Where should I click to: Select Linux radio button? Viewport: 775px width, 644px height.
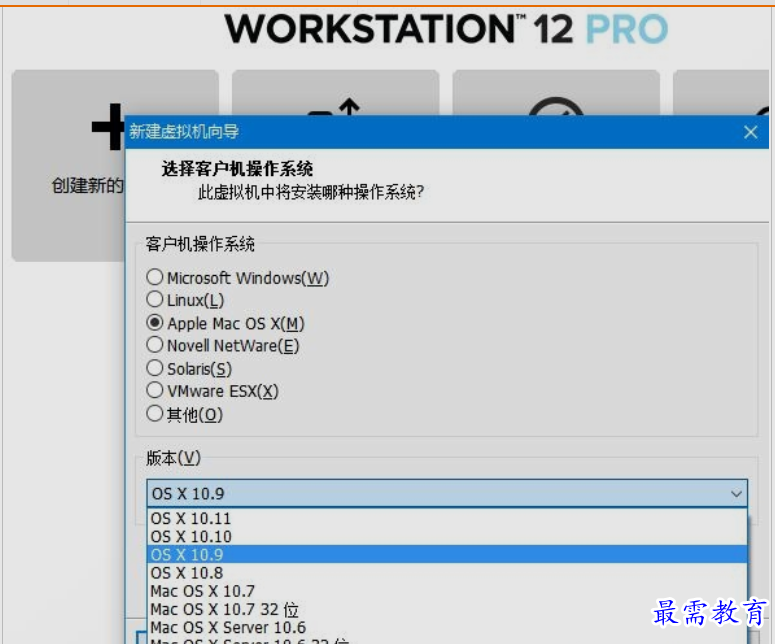point(155,300)
